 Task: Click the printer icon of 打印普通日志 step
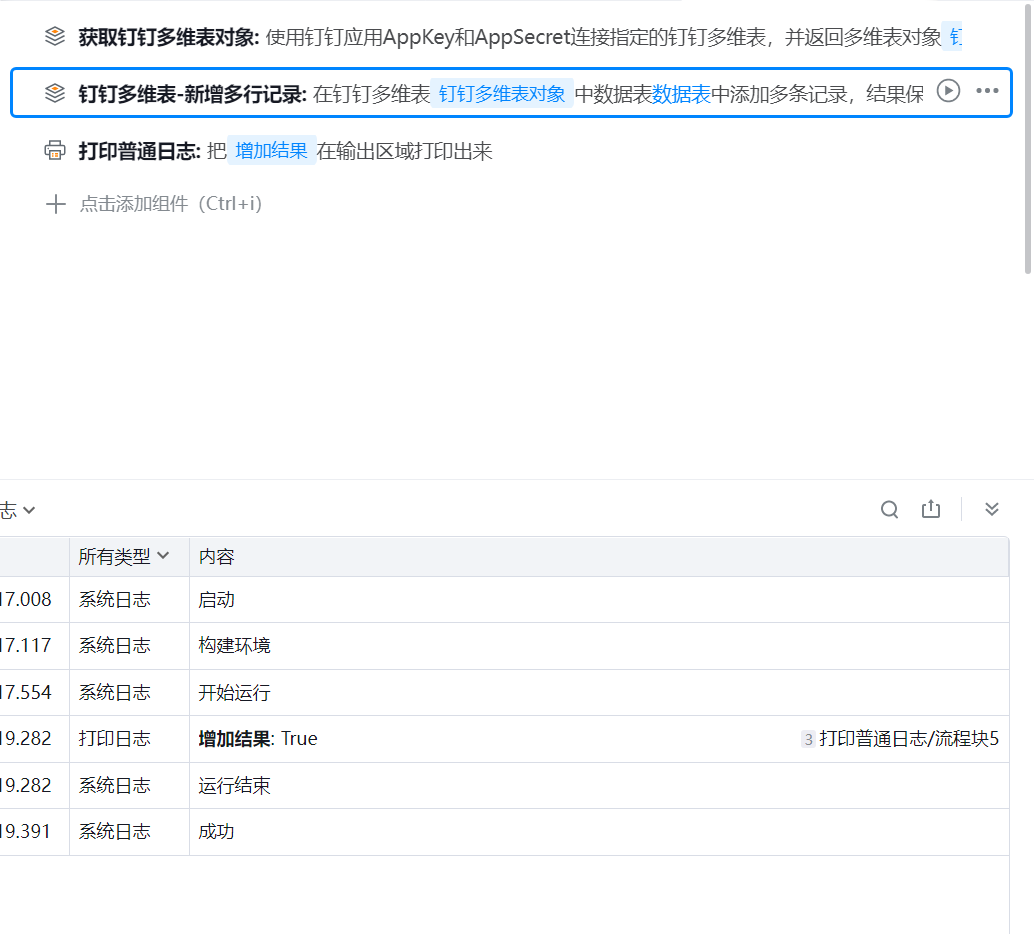(55, 151)
